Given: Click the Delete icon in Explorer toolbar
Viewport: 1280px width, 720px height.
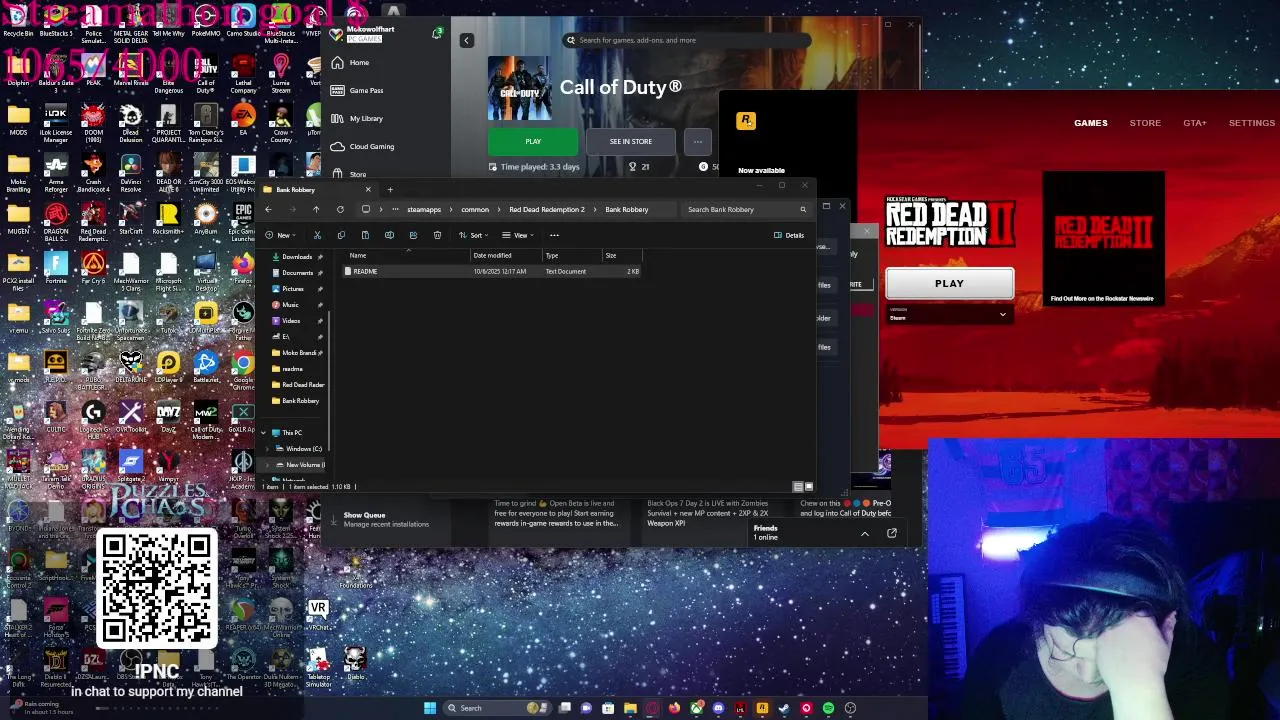Looking at the screenshot, I should [437, 235].
